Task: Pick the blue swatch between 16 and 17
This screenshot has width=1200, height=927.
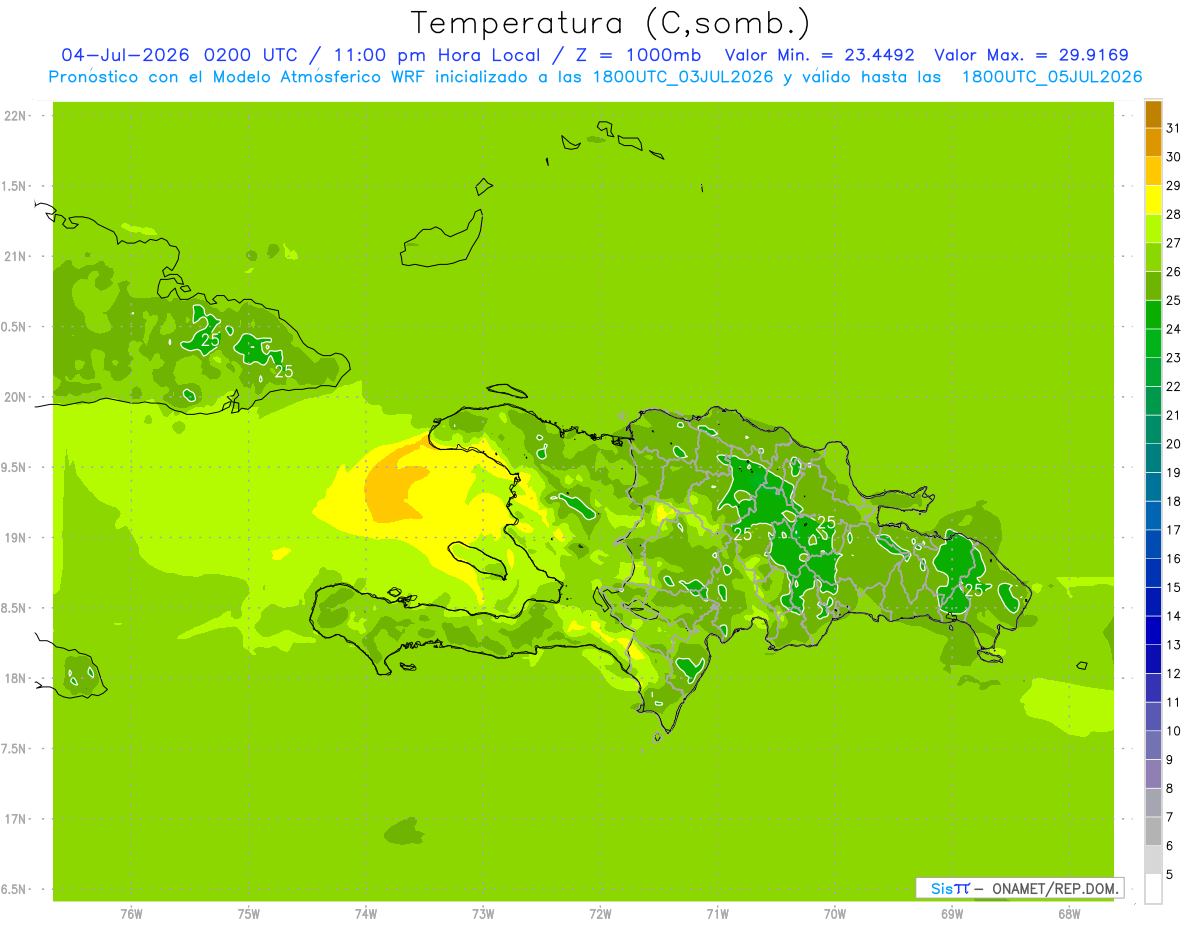Action: (1153, 544)
